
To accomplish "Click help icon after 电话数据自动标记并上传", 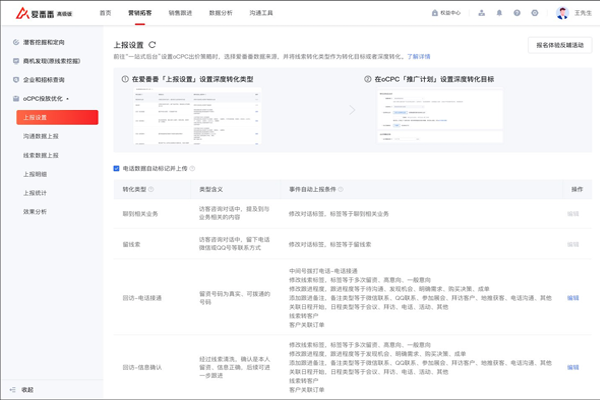I will [192, 169].
